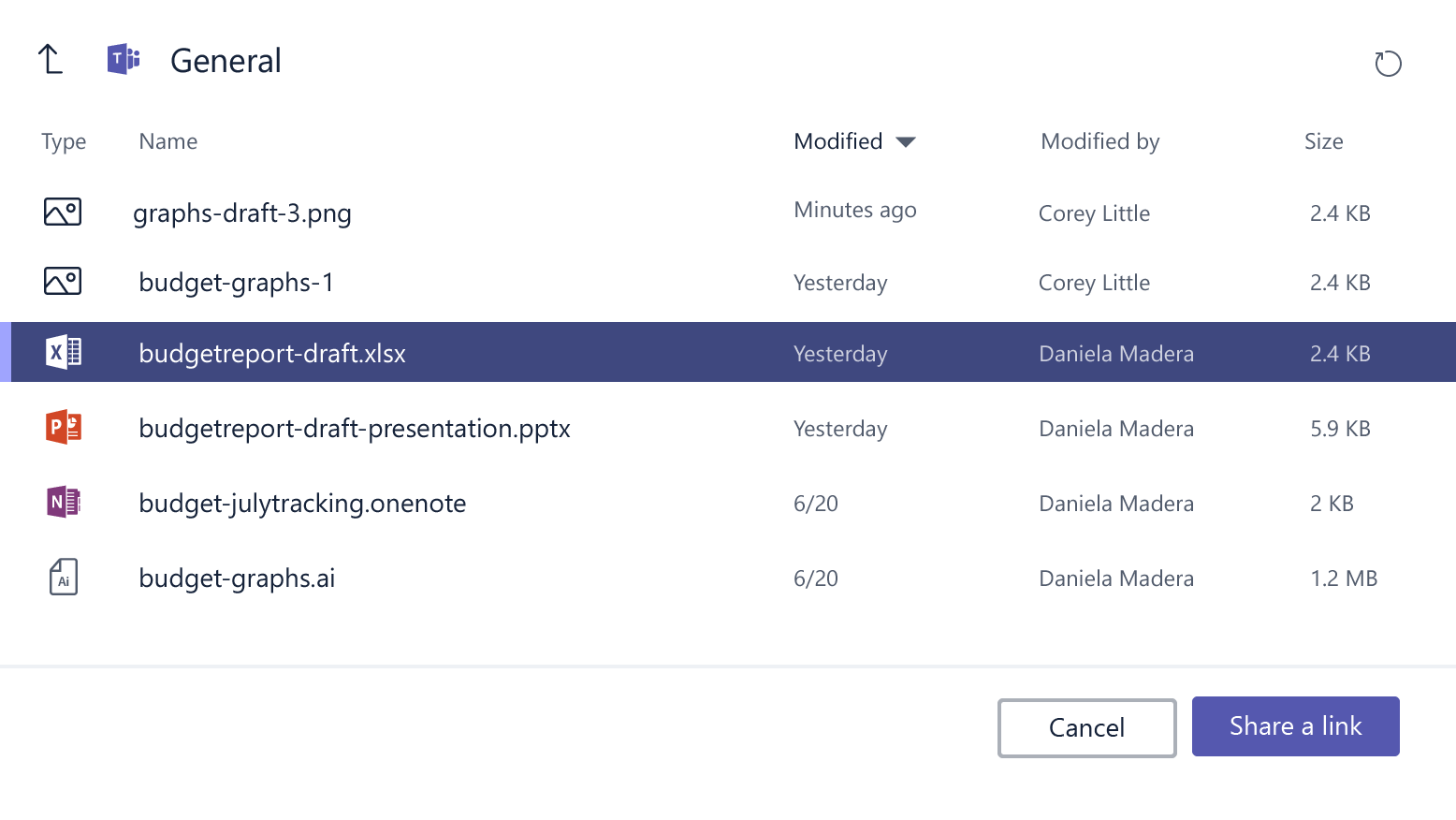Viewport: 1456px width, 820px height.
Task: Click the refresh icon at top right
Action: tap(1388, 64)
